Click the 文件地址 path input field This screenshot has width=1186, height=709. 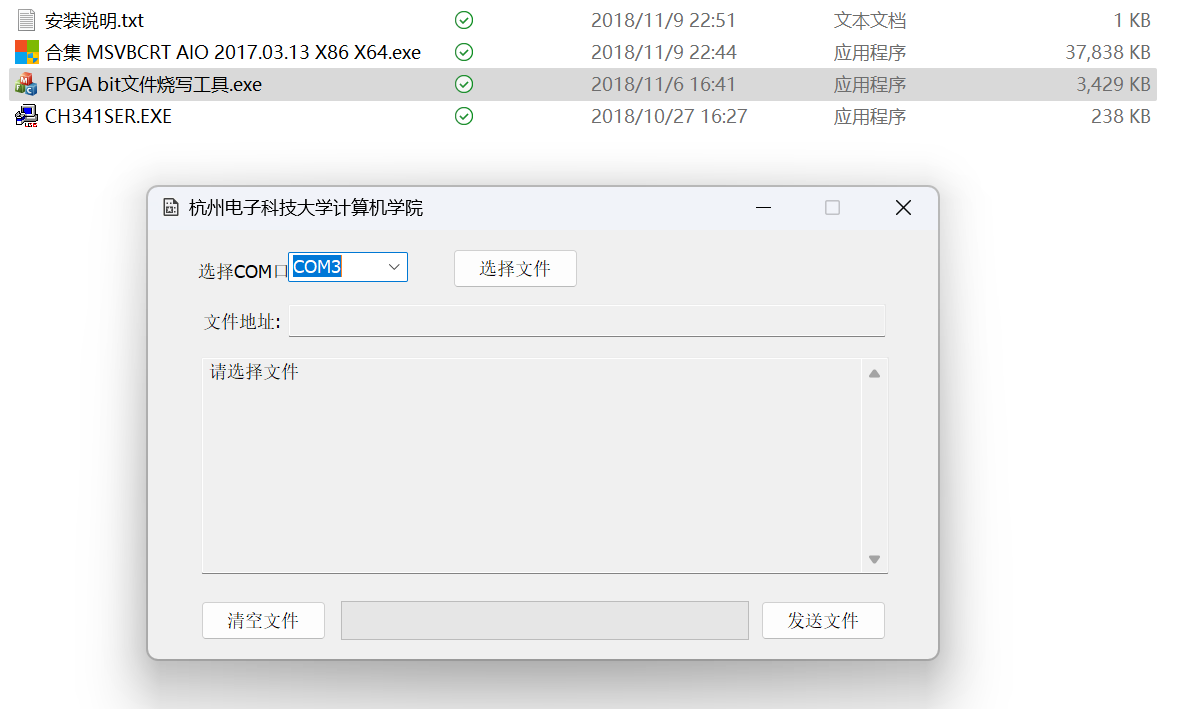point(586,321)
